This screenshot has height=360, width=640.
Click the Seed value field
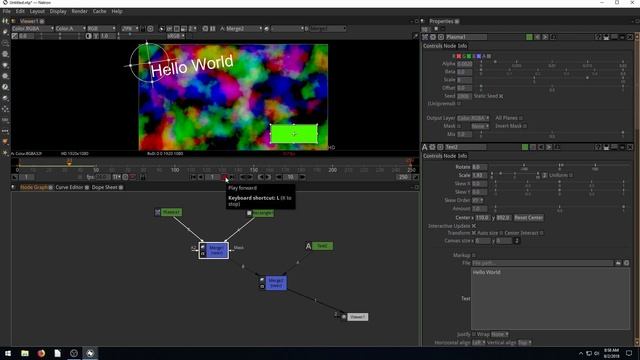click(464, 96)
